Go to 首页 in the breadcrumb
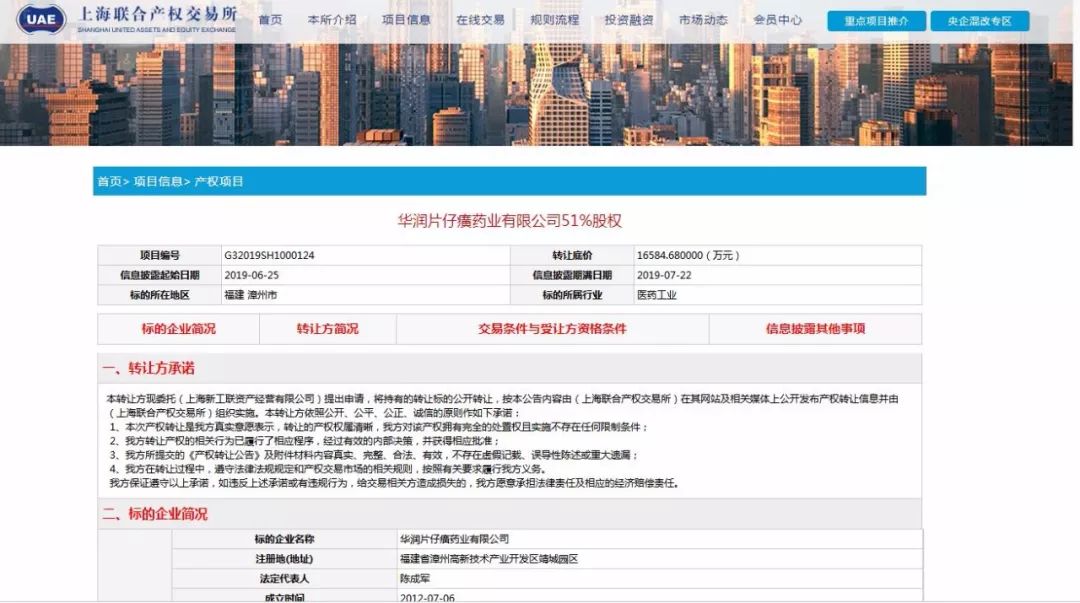 click(x=109, y=181)
